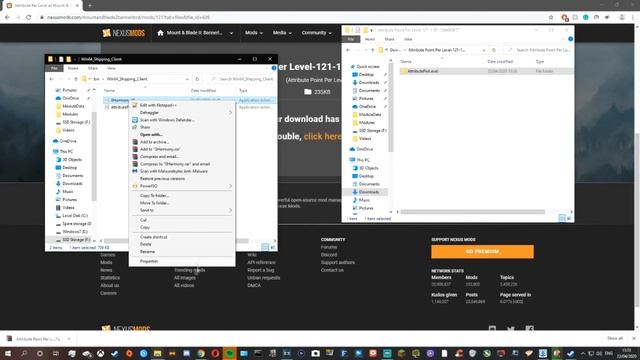The image size is (640, 360).
Task: Open address history dropdown in Win64_Shipping_Client window
Action: click(x=187, y=79)
